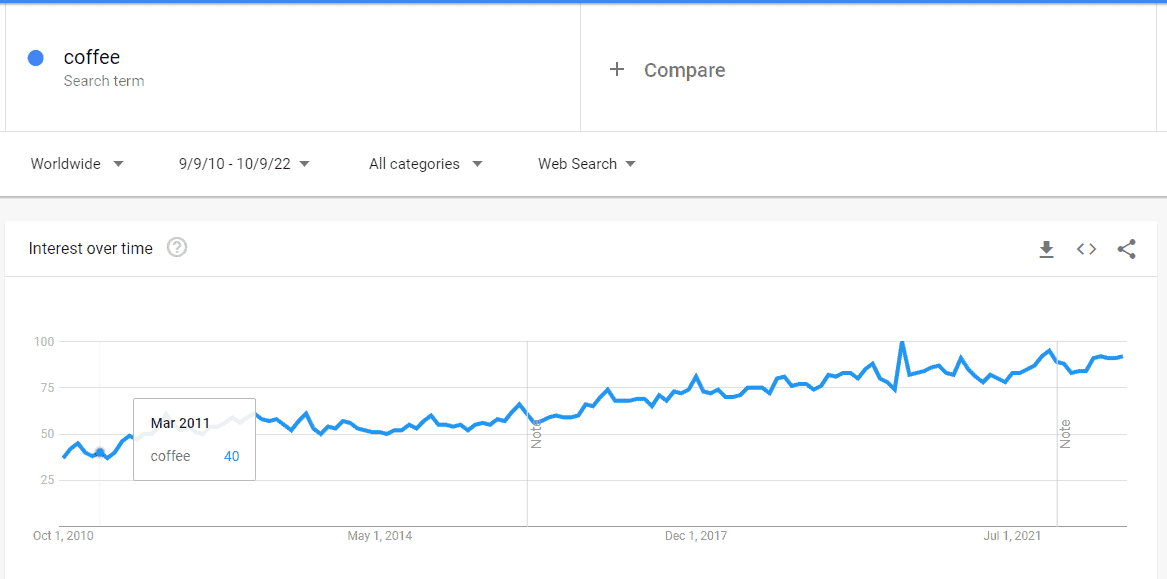Click the highest peak on the trend line
This screenshot has width=1167, height=579.
902,343
